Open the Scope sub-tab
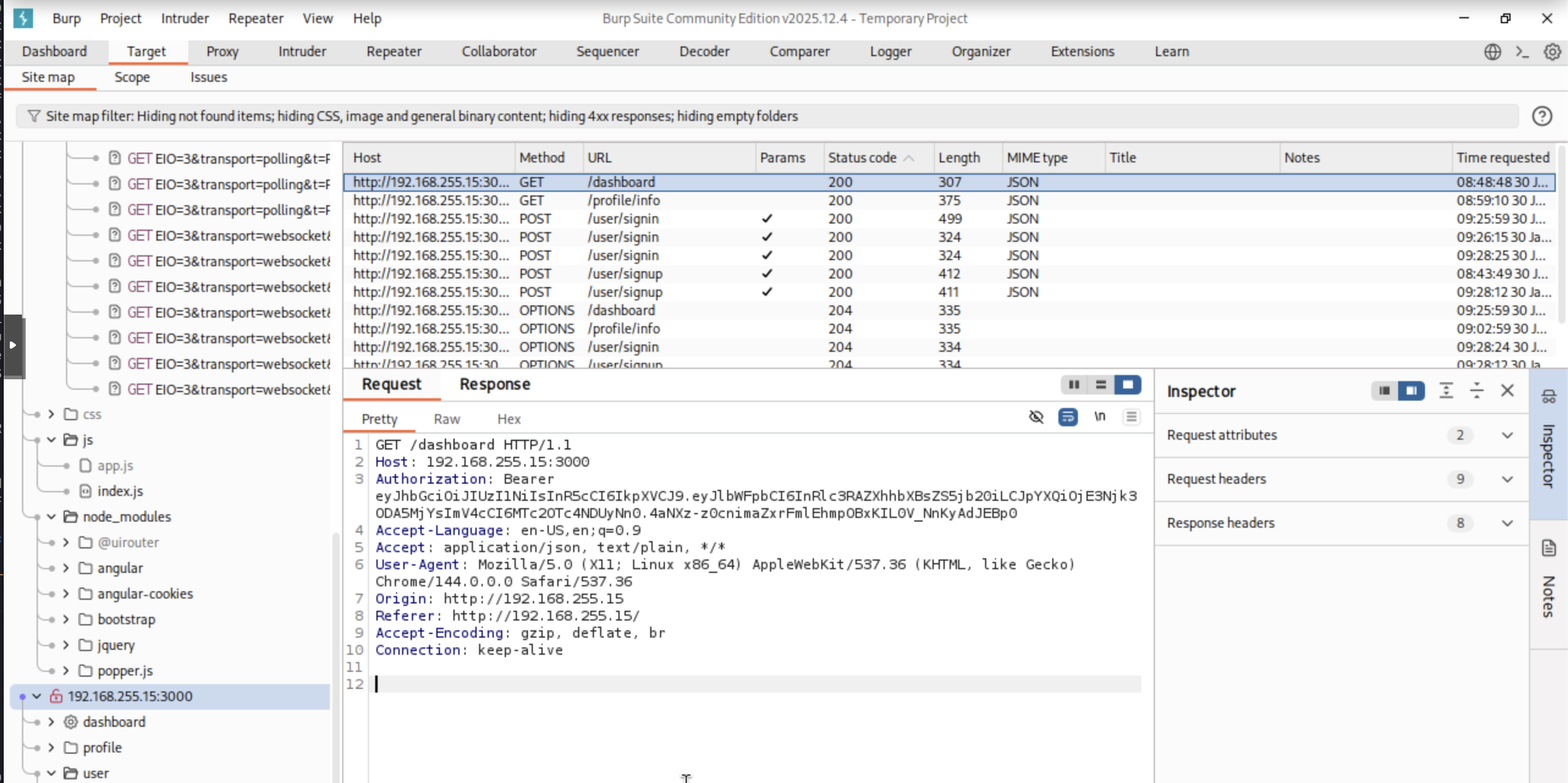The image size is (1568, 783). pyautogui.click(x=132, y=78)
